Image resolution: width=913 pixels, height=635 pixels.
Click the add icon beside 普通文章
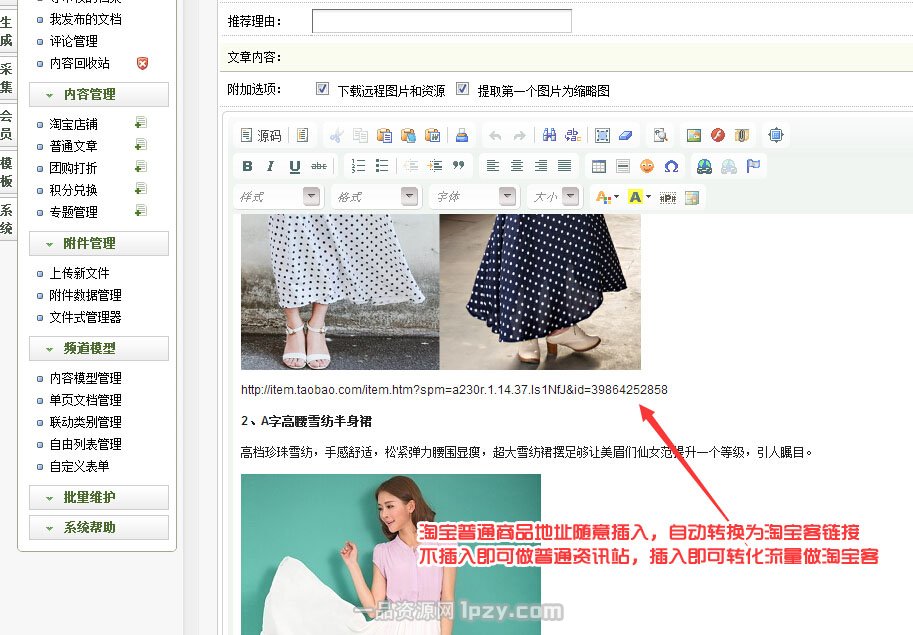tap(140, 145)
